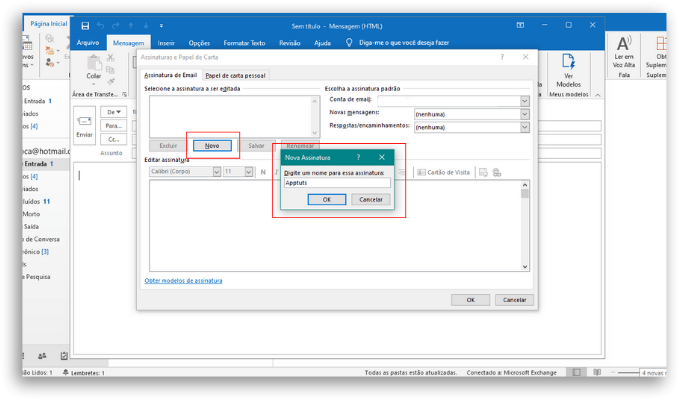
Task: Select the Assinatura de Email tab
Action: (x=171, y=75)
